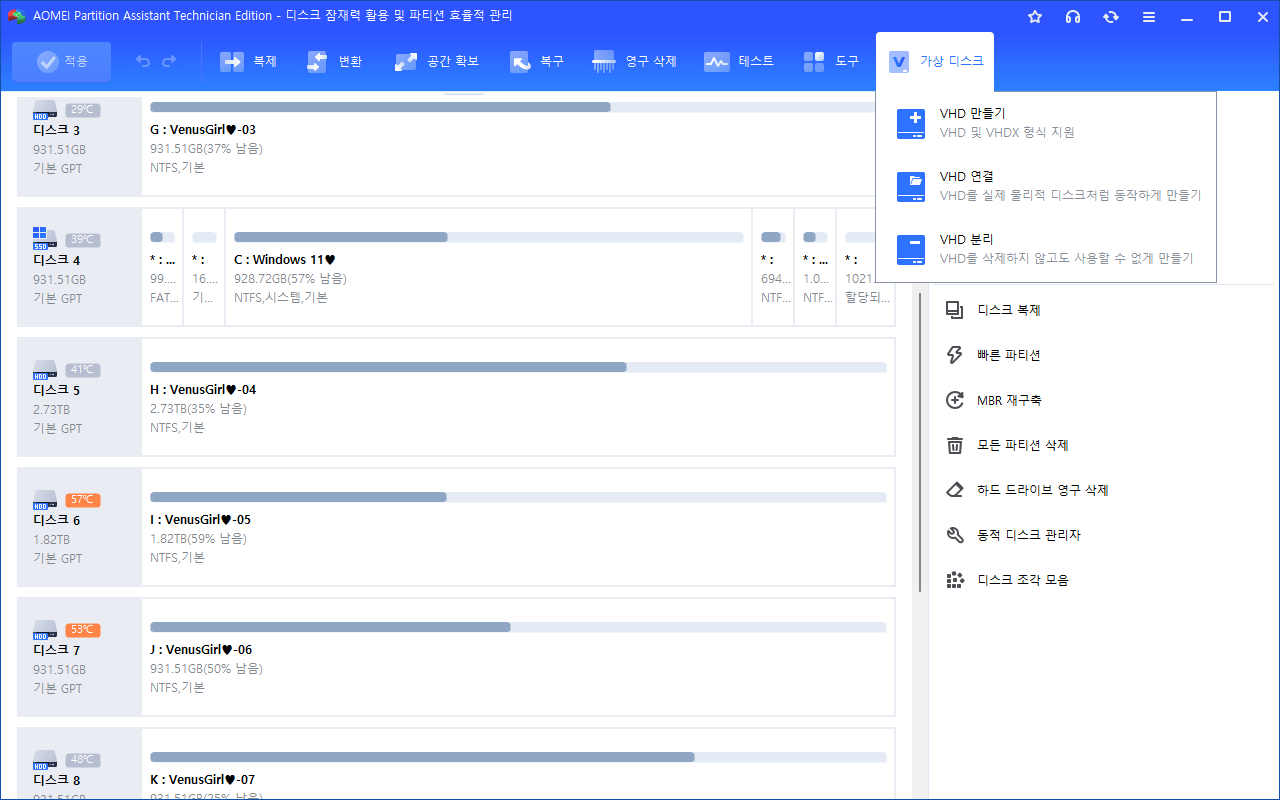
Task: Select the 디스크 6 header panel
Action: tap(80, 527)
